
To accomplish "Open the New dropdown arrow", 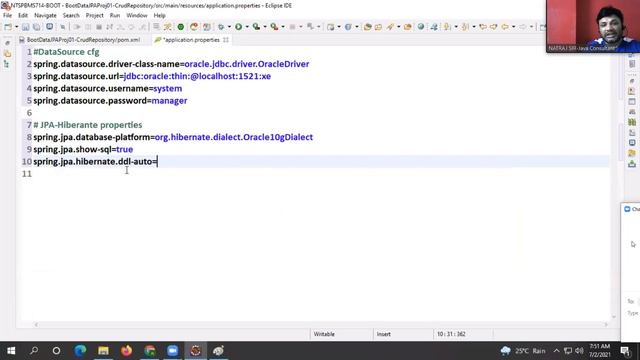I will click(16, 27).
